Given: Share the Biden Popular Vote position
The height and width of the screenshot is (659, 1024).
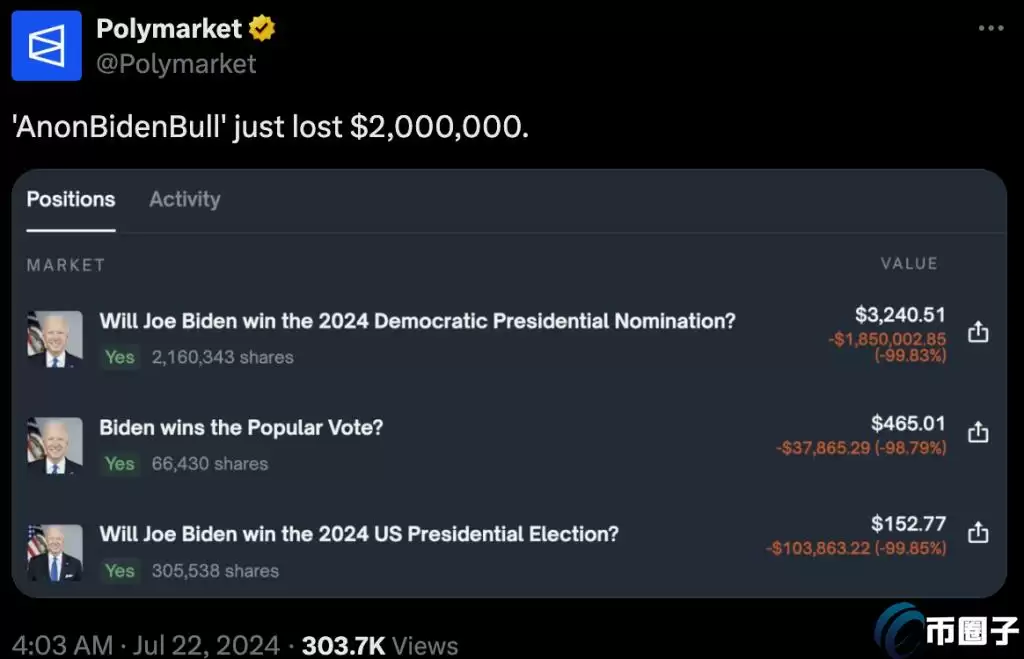Looking at the screenshot, I should (x=978, y=432).
